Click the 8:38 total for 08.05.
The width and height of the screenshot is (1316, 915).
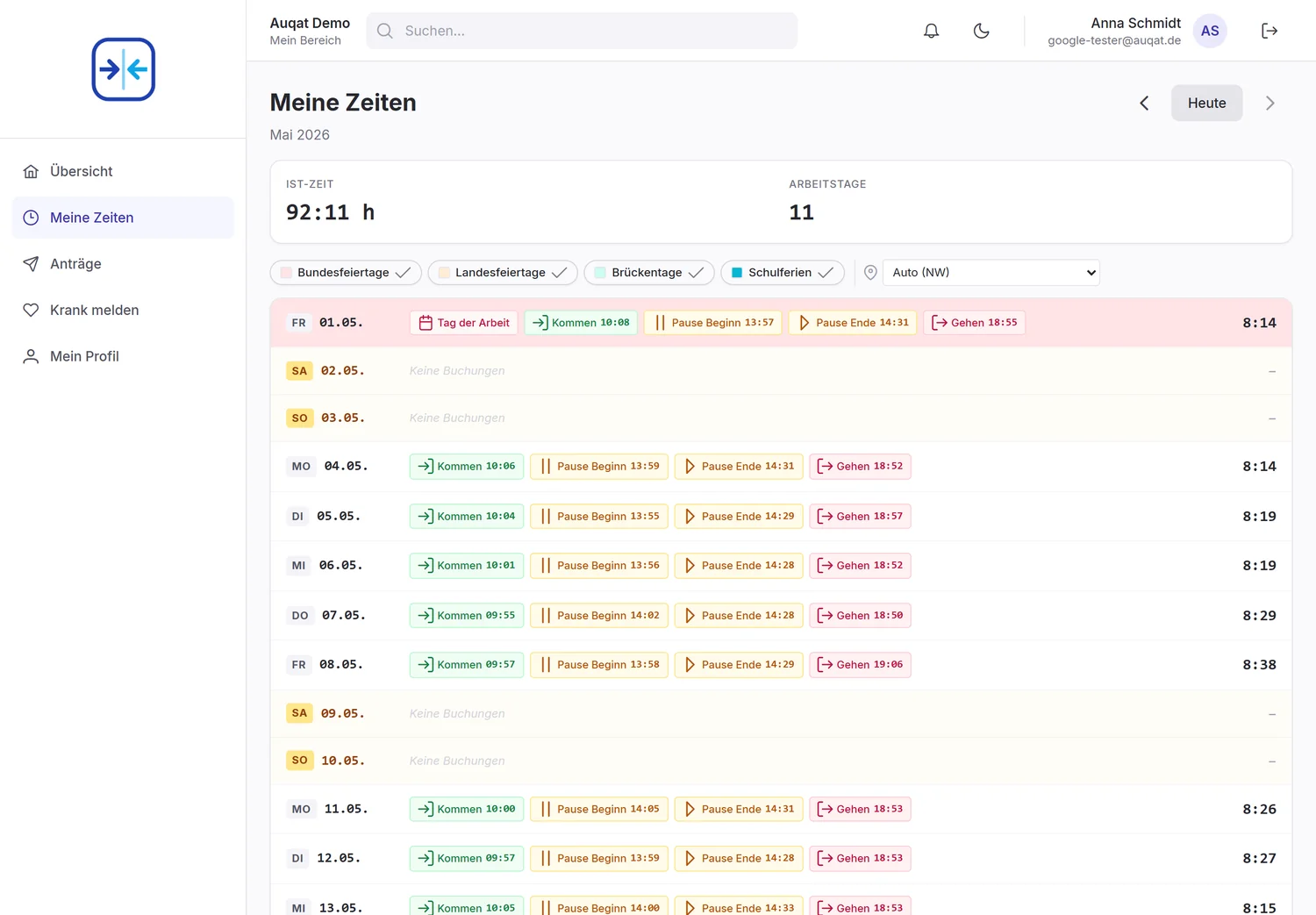pos(1259,665)
